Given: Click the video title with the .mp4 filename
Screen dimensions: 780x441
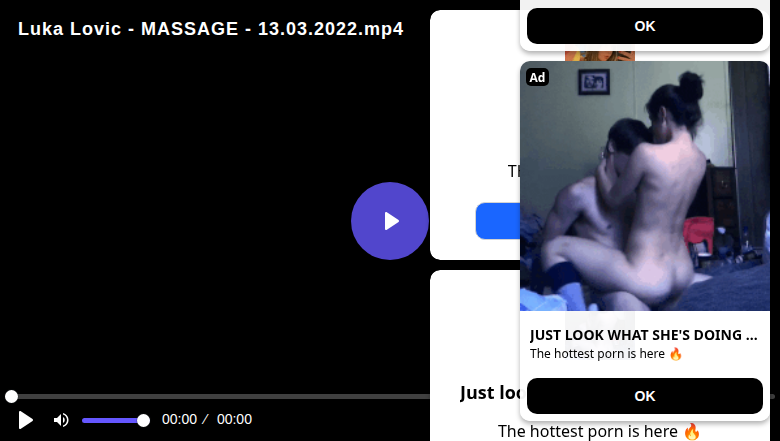Looking at the screenshot, I should click(x=211, y=29).
